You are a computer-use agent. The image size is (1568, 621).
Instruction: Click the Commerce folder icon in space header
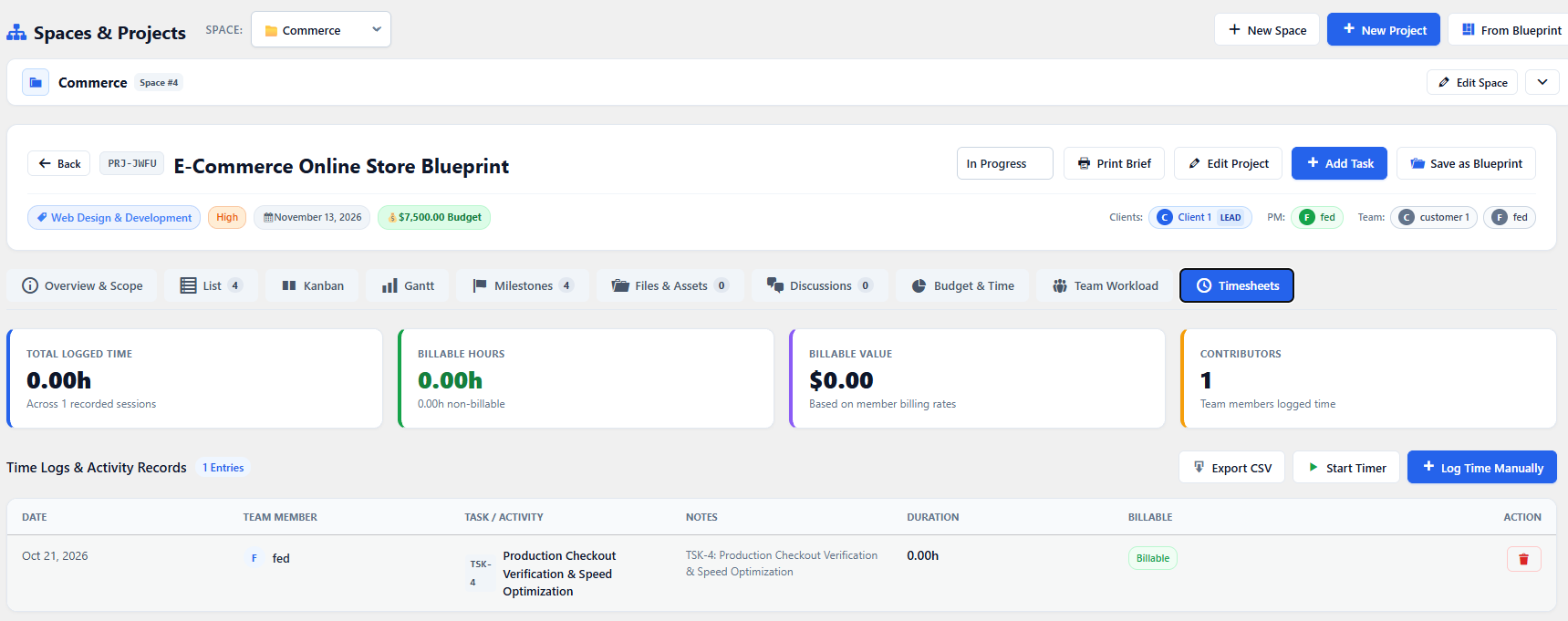click(x=36, y=82)
